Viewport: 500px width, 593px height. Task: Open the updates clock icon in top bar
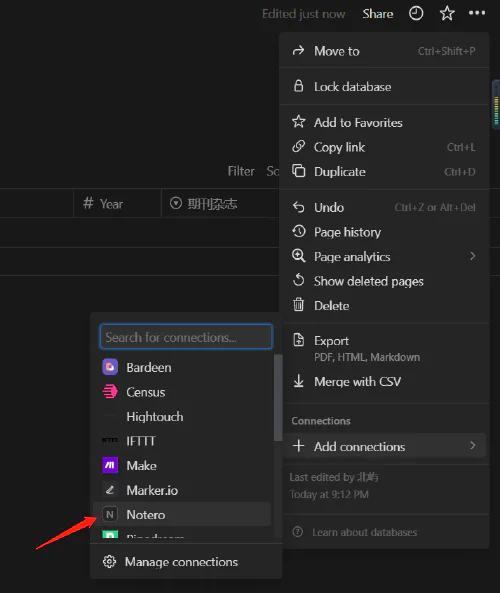click(x=416, y=14)
